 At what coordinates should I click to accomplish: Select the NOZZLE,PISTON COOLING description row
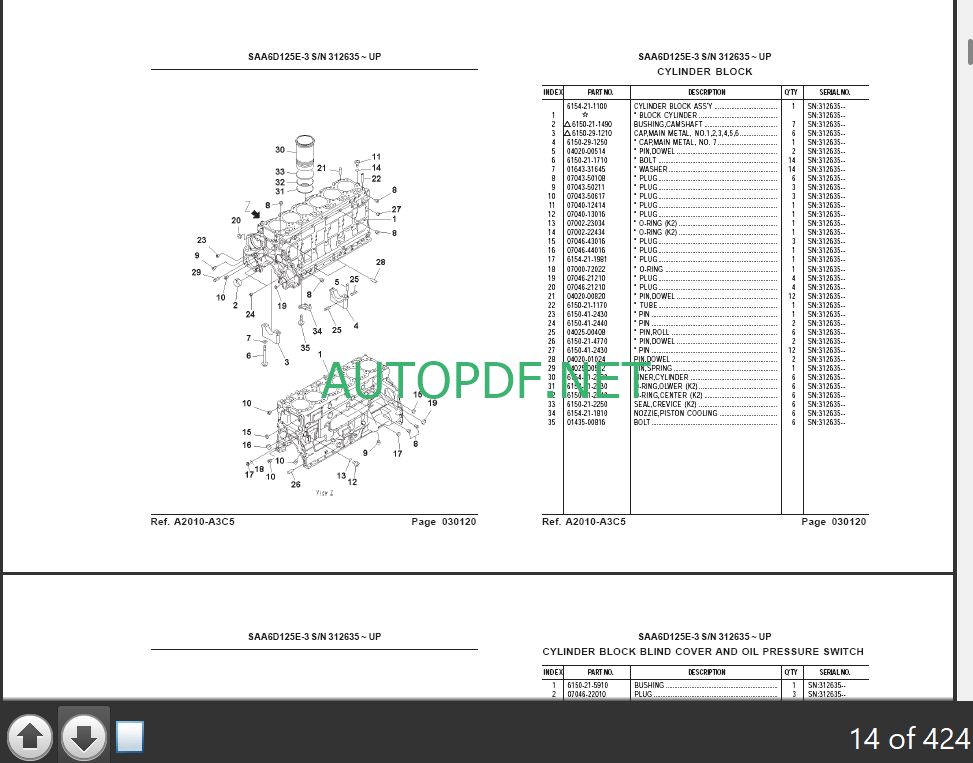tap(674, 413)
